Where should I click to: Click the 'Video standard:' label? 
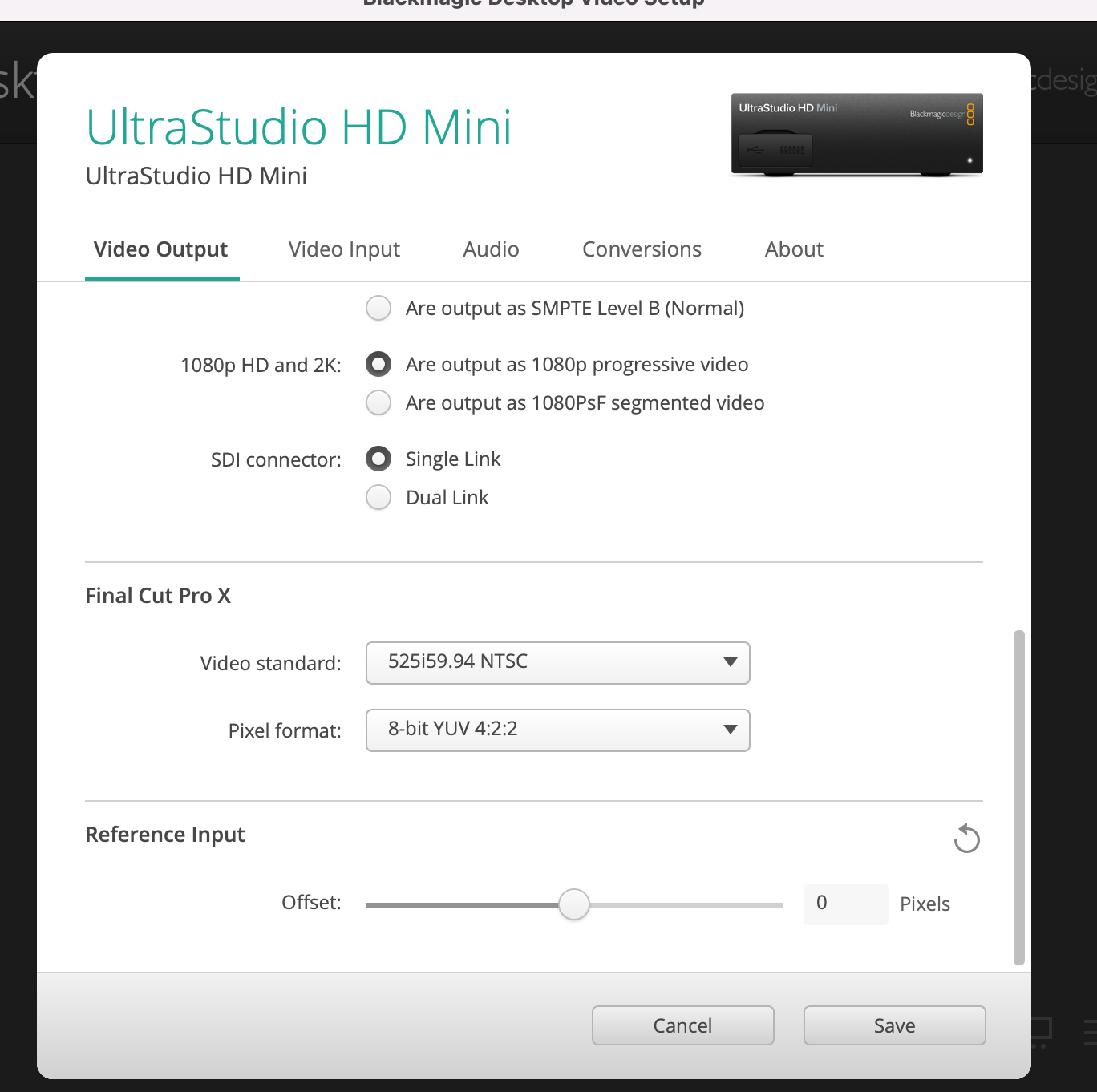271,664
